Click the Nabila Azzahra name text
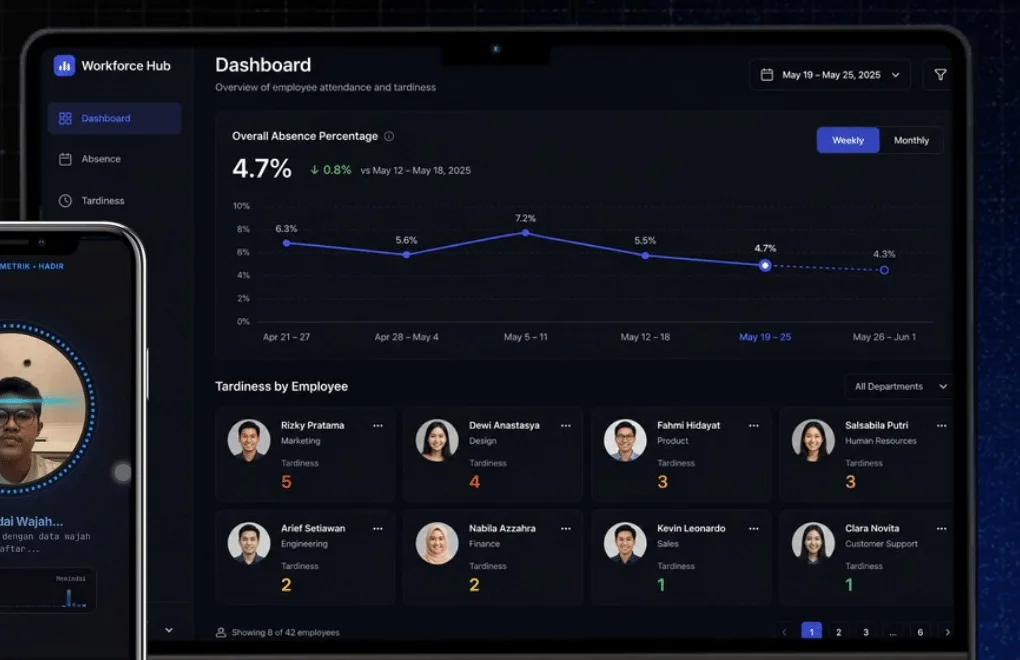Viewport: 1020px width, 660px height. (x=502, y=529)
